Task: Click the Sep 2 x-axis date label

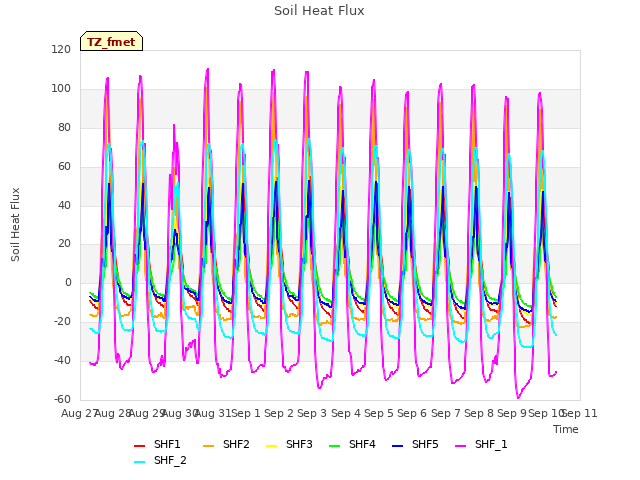Action: pos(279,413)
